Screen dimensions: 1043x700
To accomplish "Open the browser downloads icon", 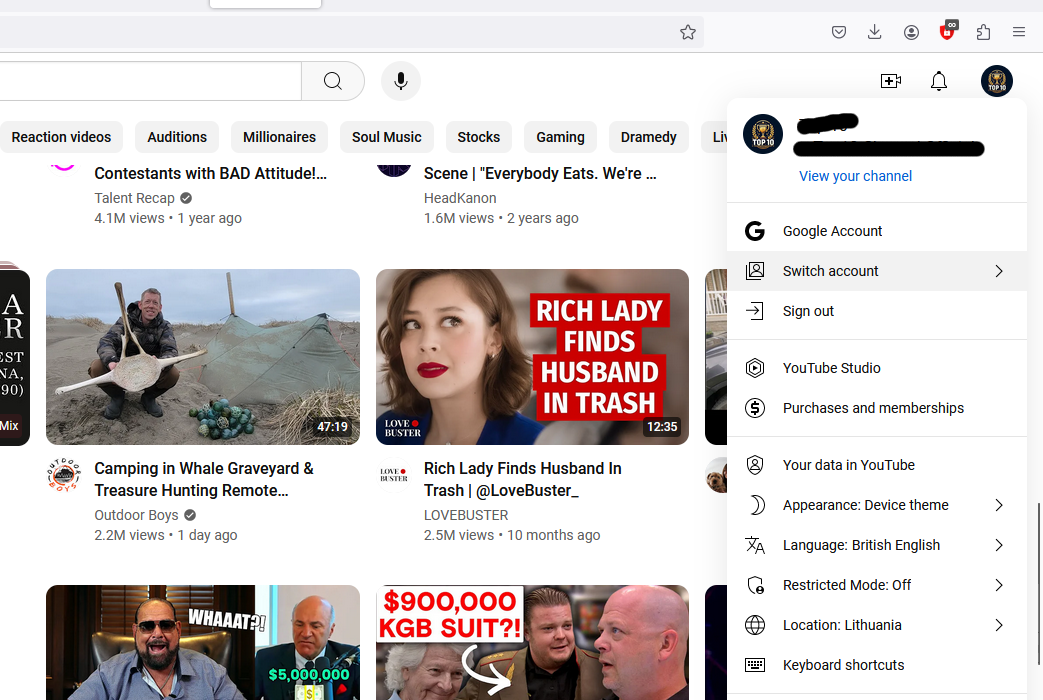I will (874, 31).
